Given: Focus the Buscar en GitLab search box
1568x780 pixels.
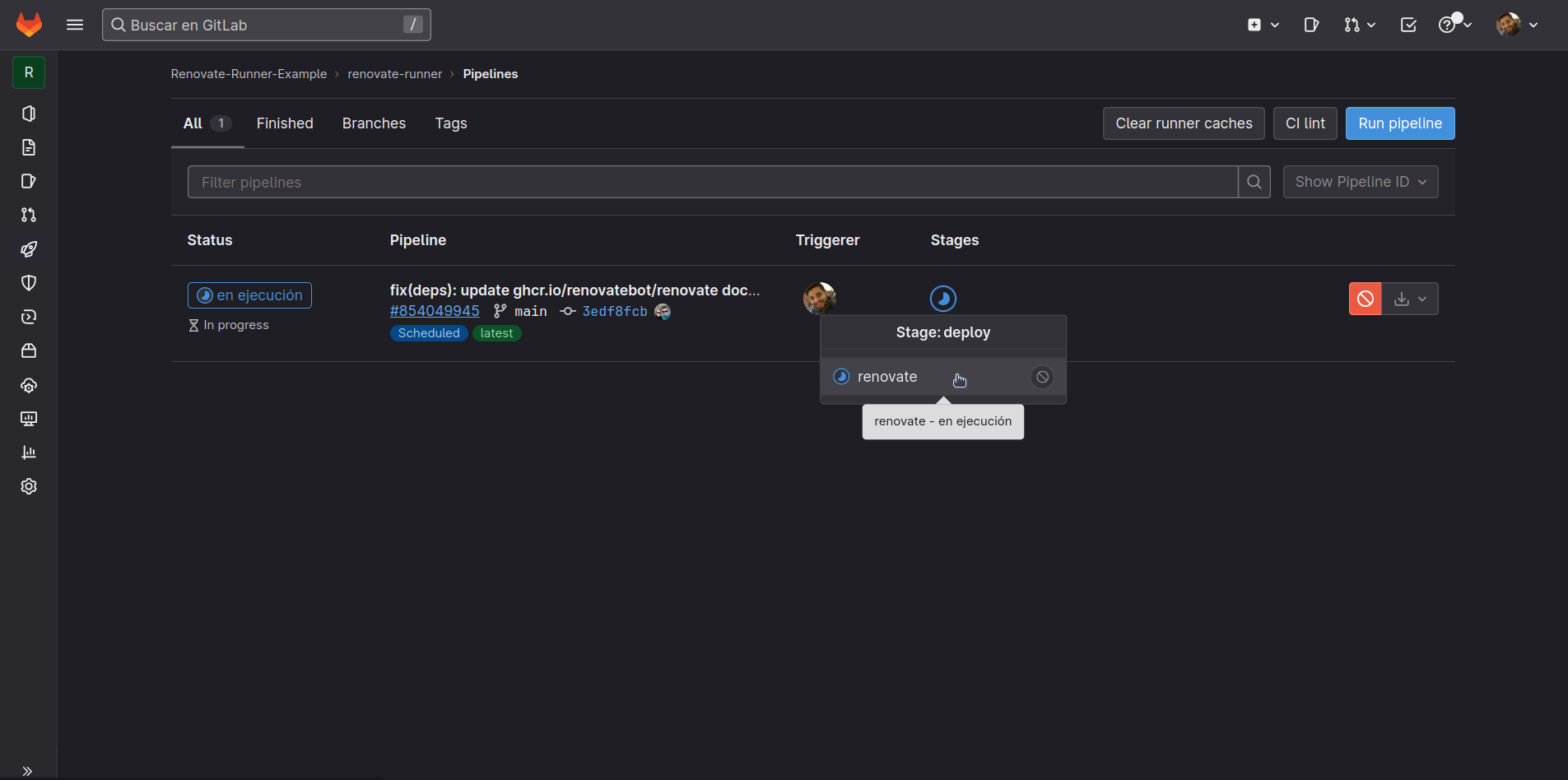Looking at the screenshot, I should pyautogui.click(x=266, y=25).
